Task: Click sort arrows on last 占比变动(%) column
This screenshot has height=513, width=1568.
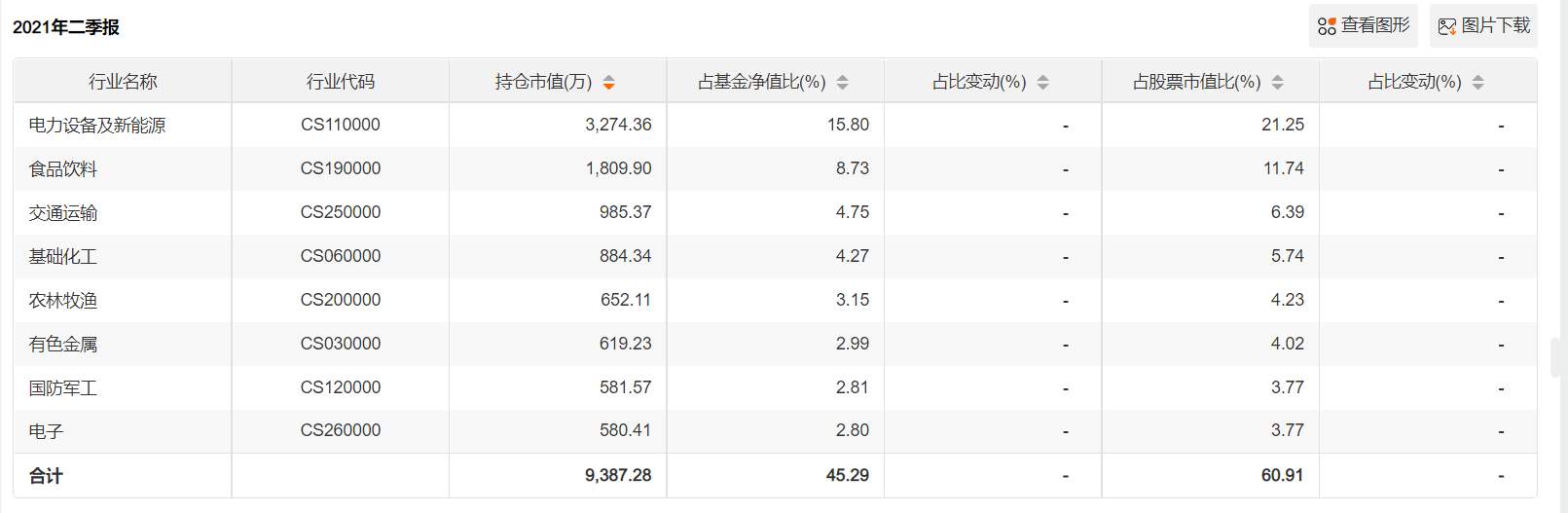Action: (x=1478, y=82)
